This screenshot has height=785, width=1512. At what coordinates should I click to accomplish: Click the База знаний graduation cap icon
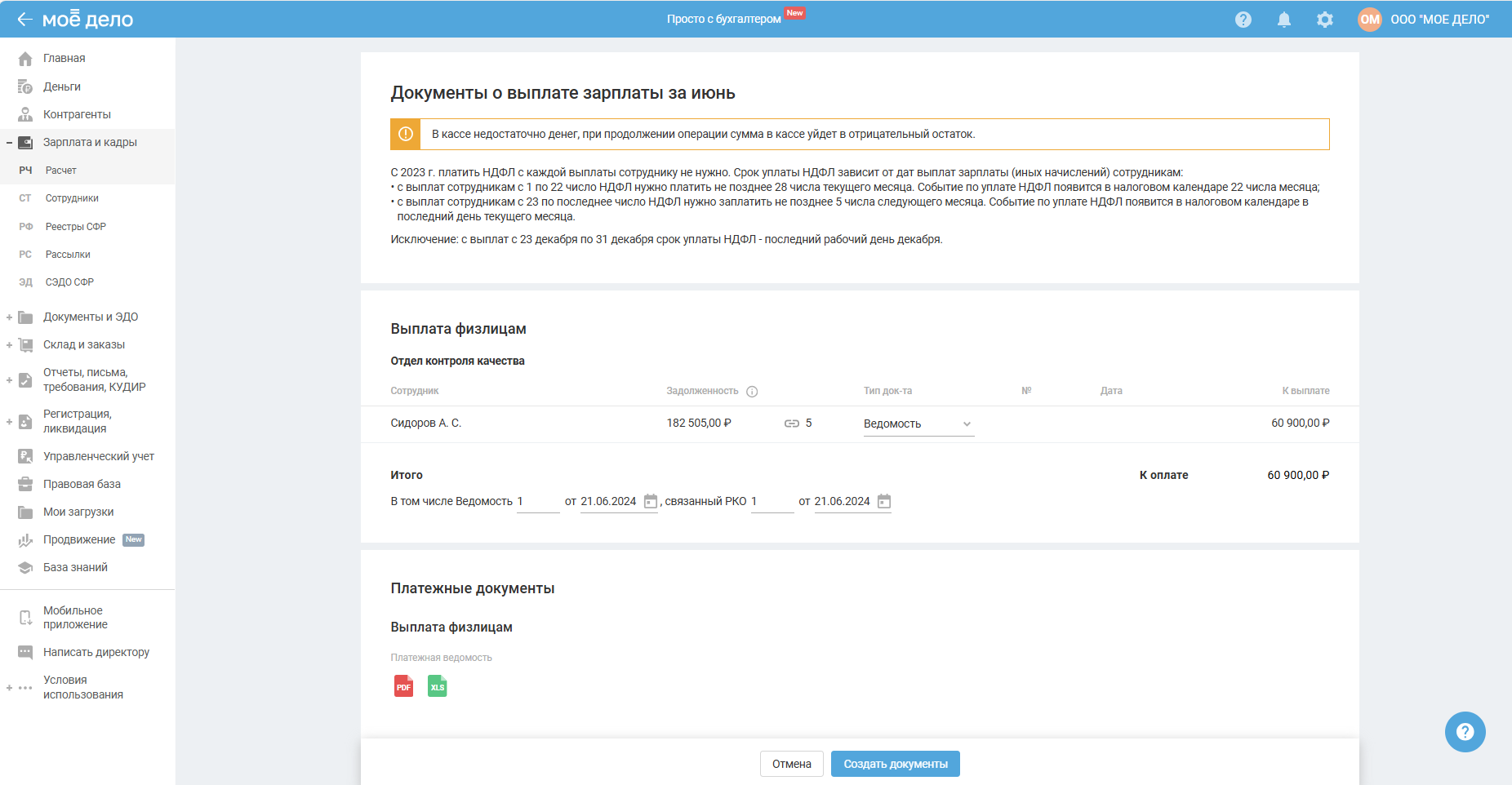pos(25,568)
